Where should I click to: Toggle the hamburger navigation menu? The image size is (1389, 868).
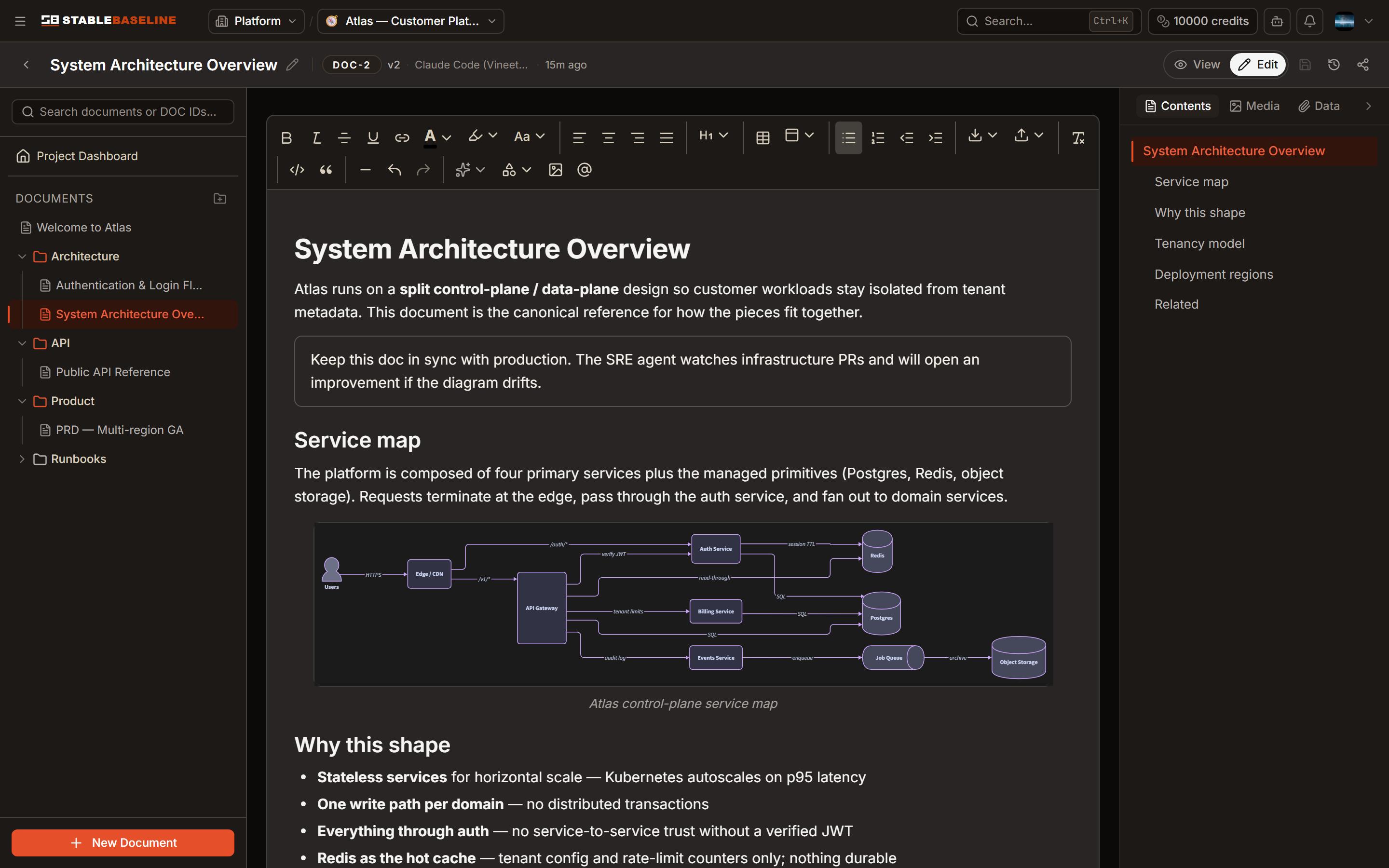click(20, 21)
